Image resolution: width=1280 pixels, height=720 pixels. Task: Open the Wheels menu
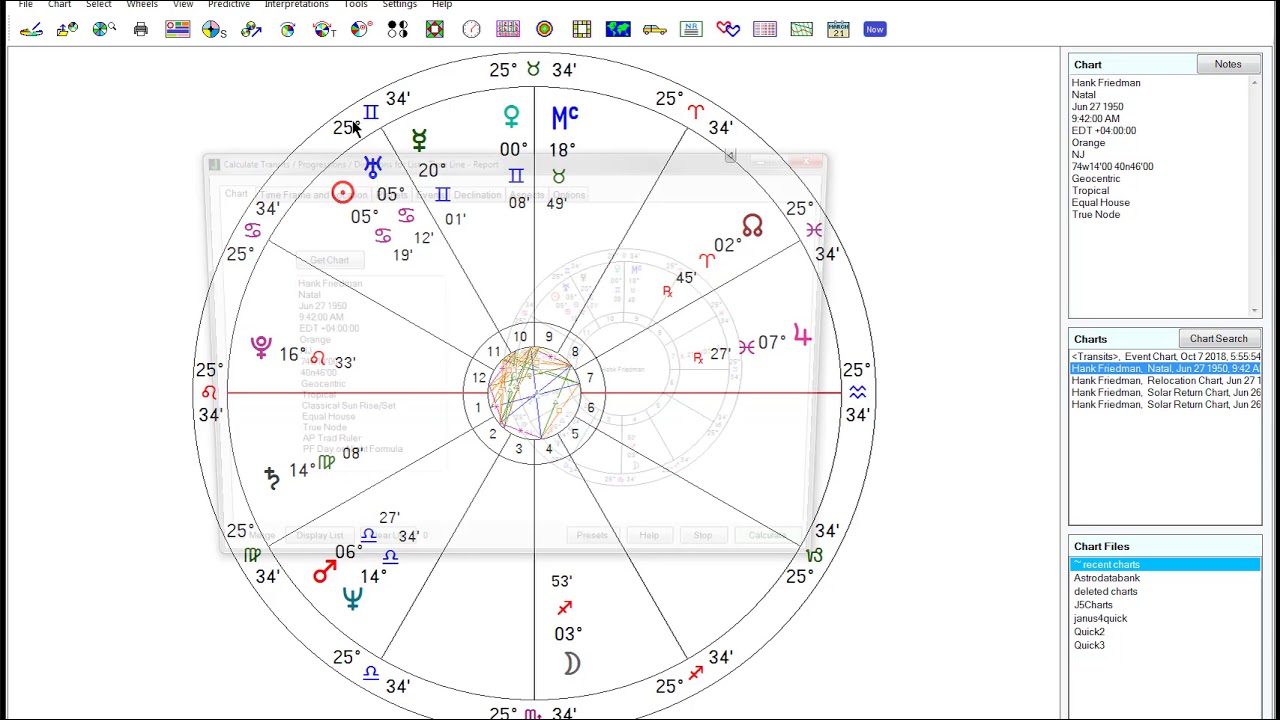click(x=142, y=4)
